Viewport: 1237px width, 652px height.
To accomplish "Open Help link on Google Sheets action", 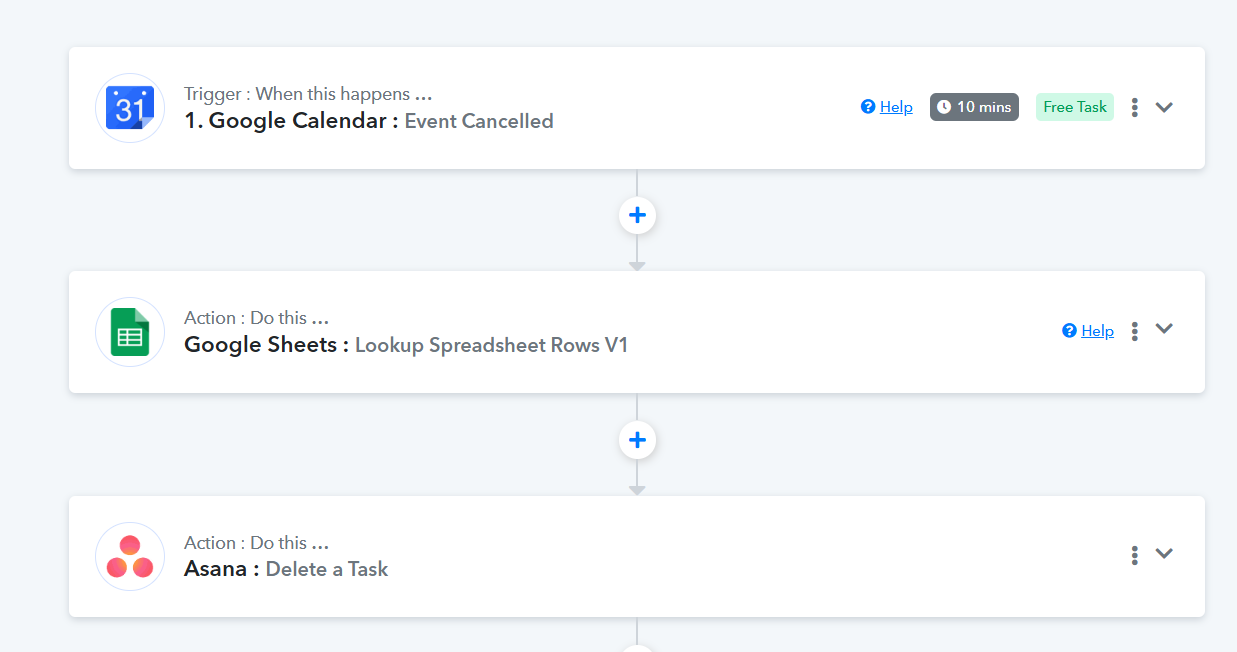I will (1097, 331).
